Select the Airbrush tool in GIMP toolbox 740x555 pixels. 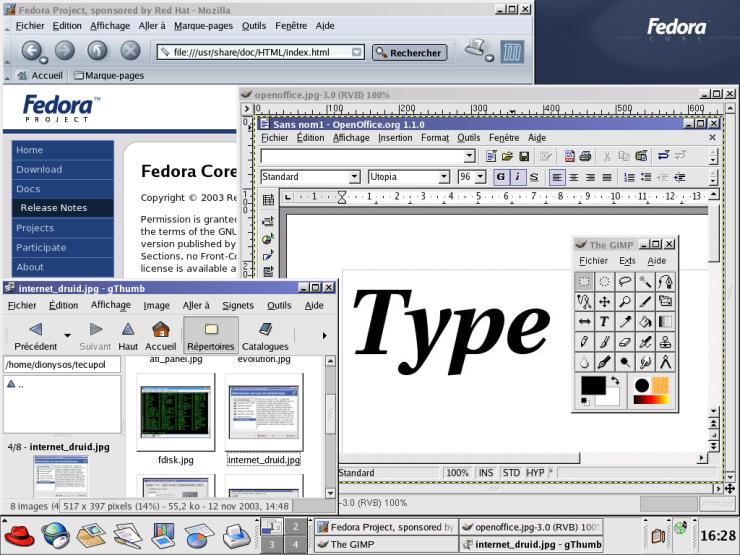[645, 342]
